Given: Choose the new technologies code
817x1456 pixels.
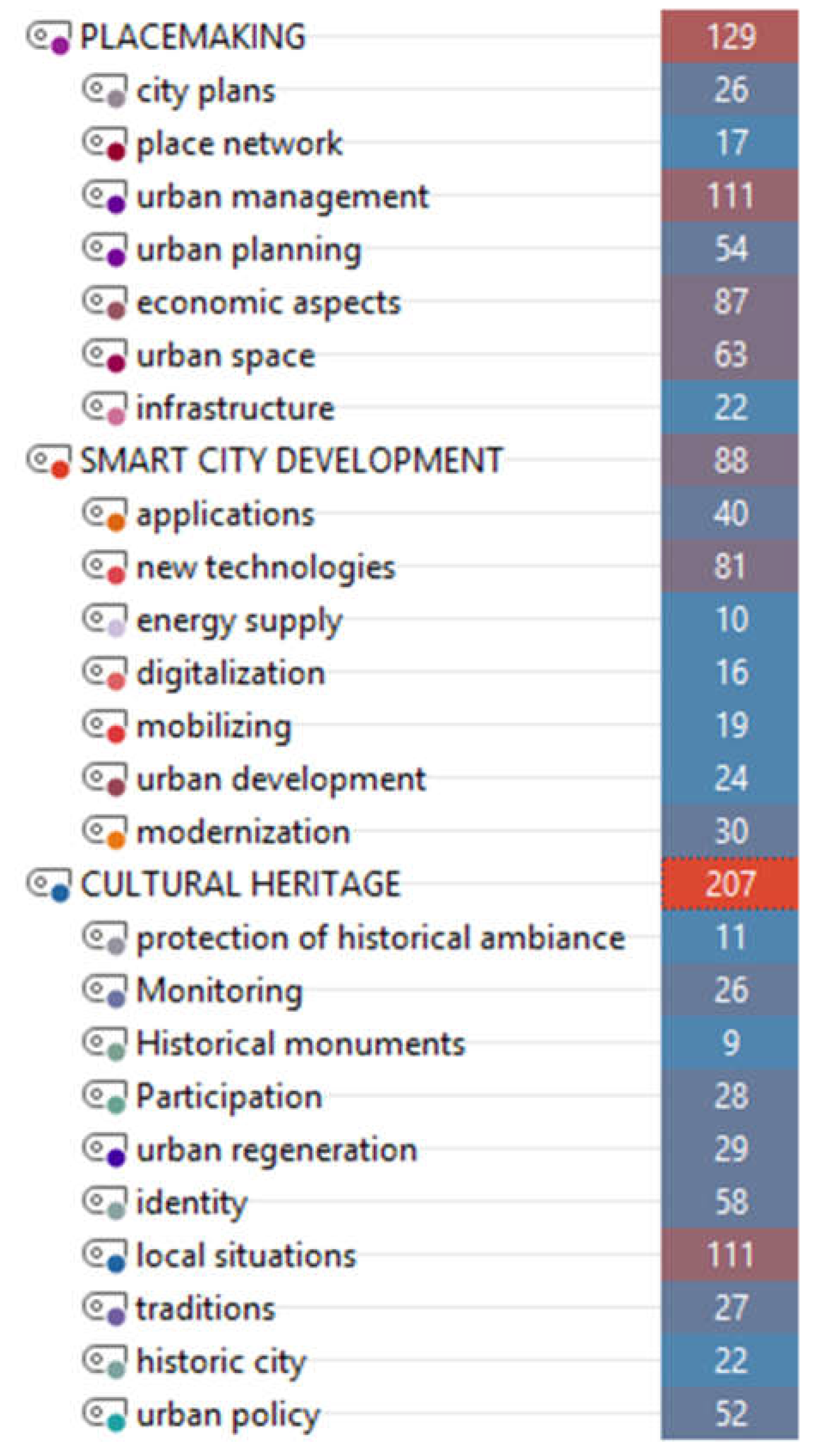Looking at the screenshot, I should tap(266, 567).
